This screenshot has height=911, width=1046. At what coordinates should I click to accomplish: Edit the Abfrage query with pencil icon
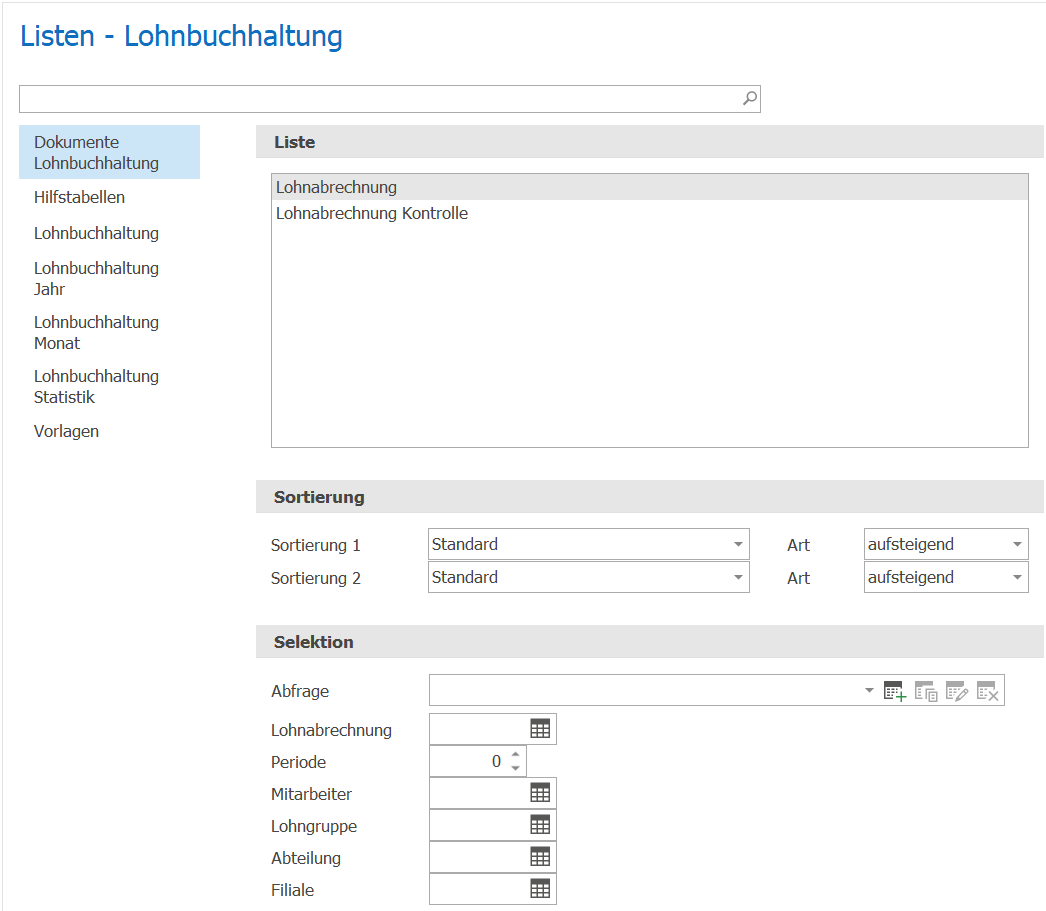click(957, 691)
